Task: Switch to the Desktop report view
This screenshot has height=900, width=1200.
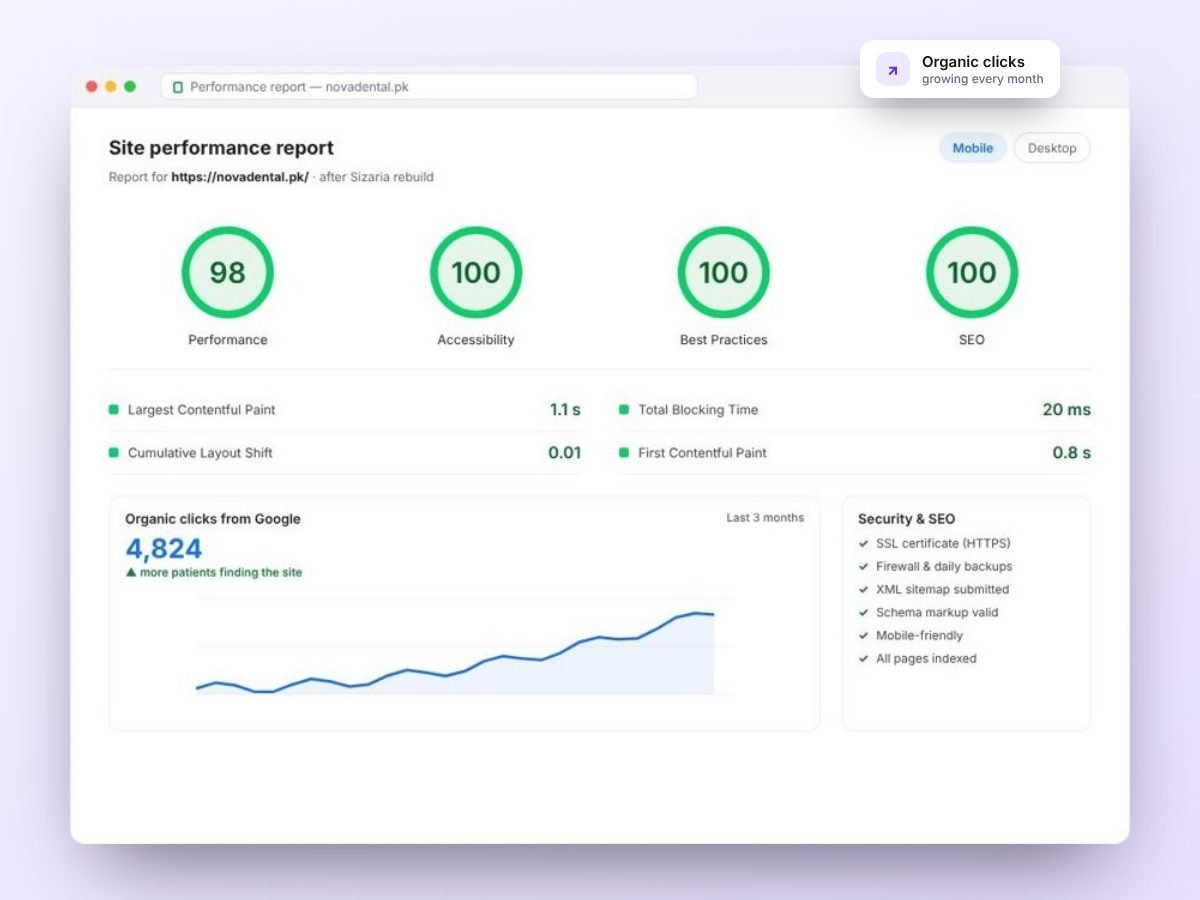Action: (x=1052, y=148)
